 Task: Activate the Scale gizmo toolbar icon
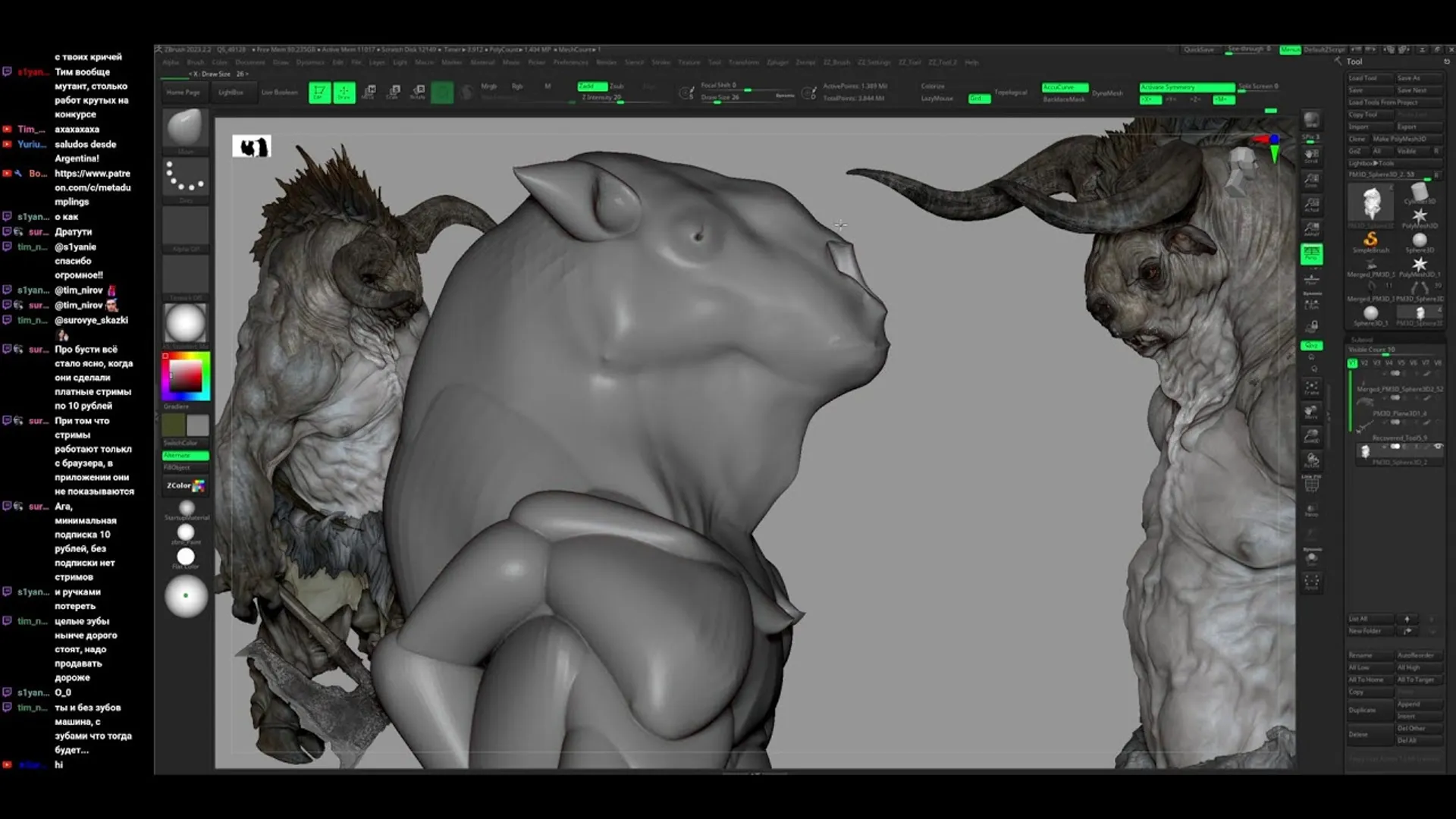(x=394, y=93)
